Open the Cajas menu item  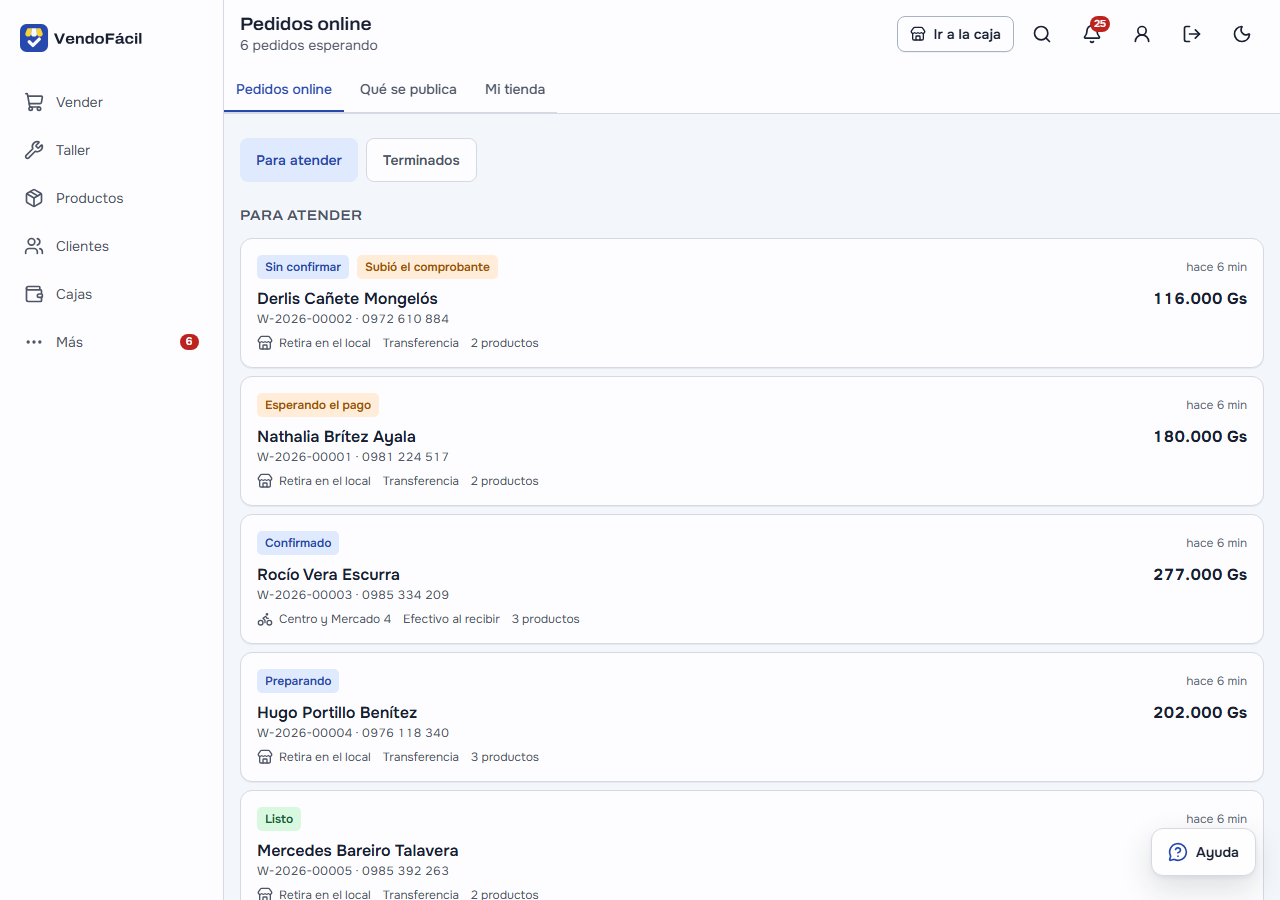pos(112,294)
